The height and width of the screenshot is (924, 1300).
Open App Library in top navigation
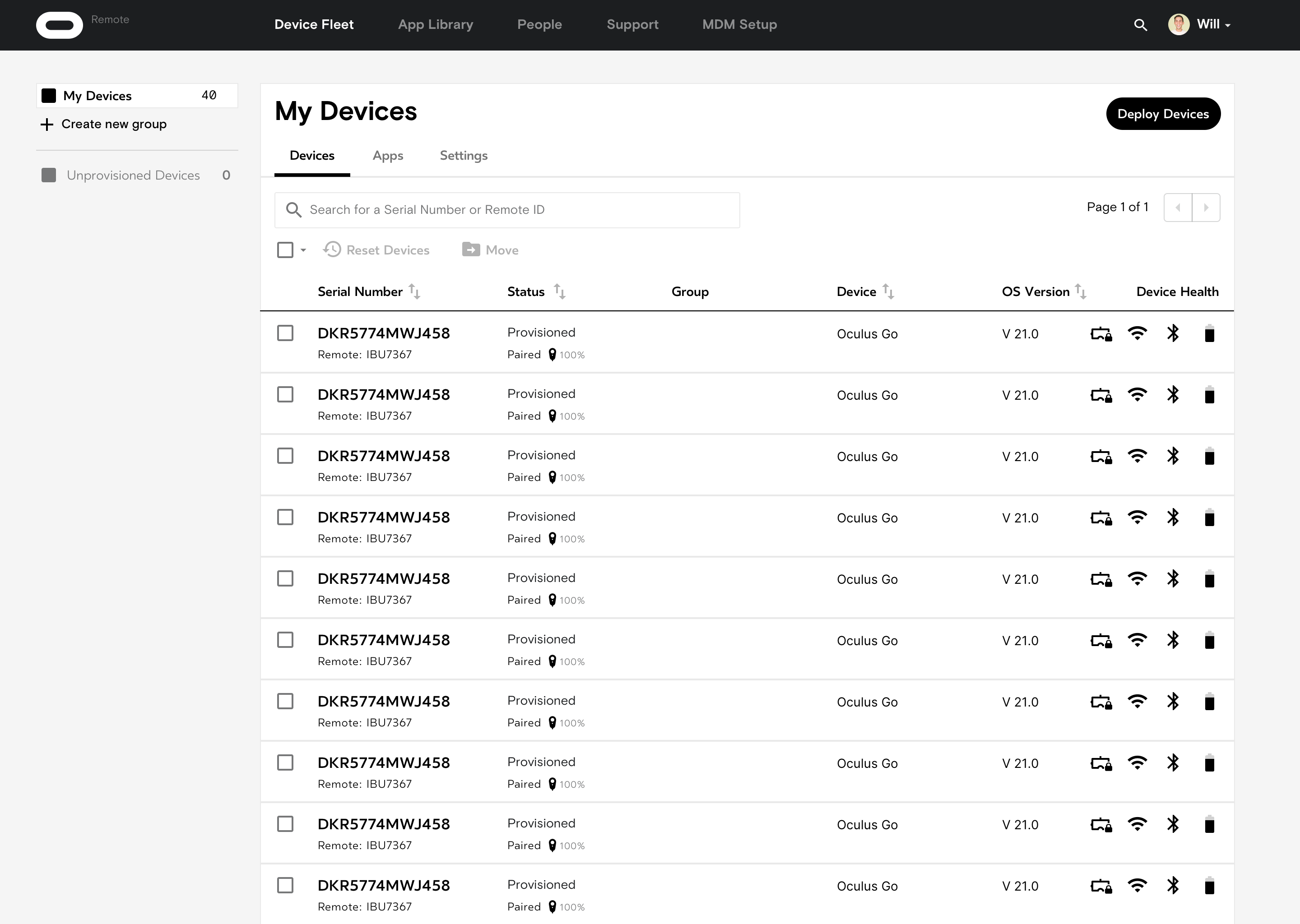(436, 24)
